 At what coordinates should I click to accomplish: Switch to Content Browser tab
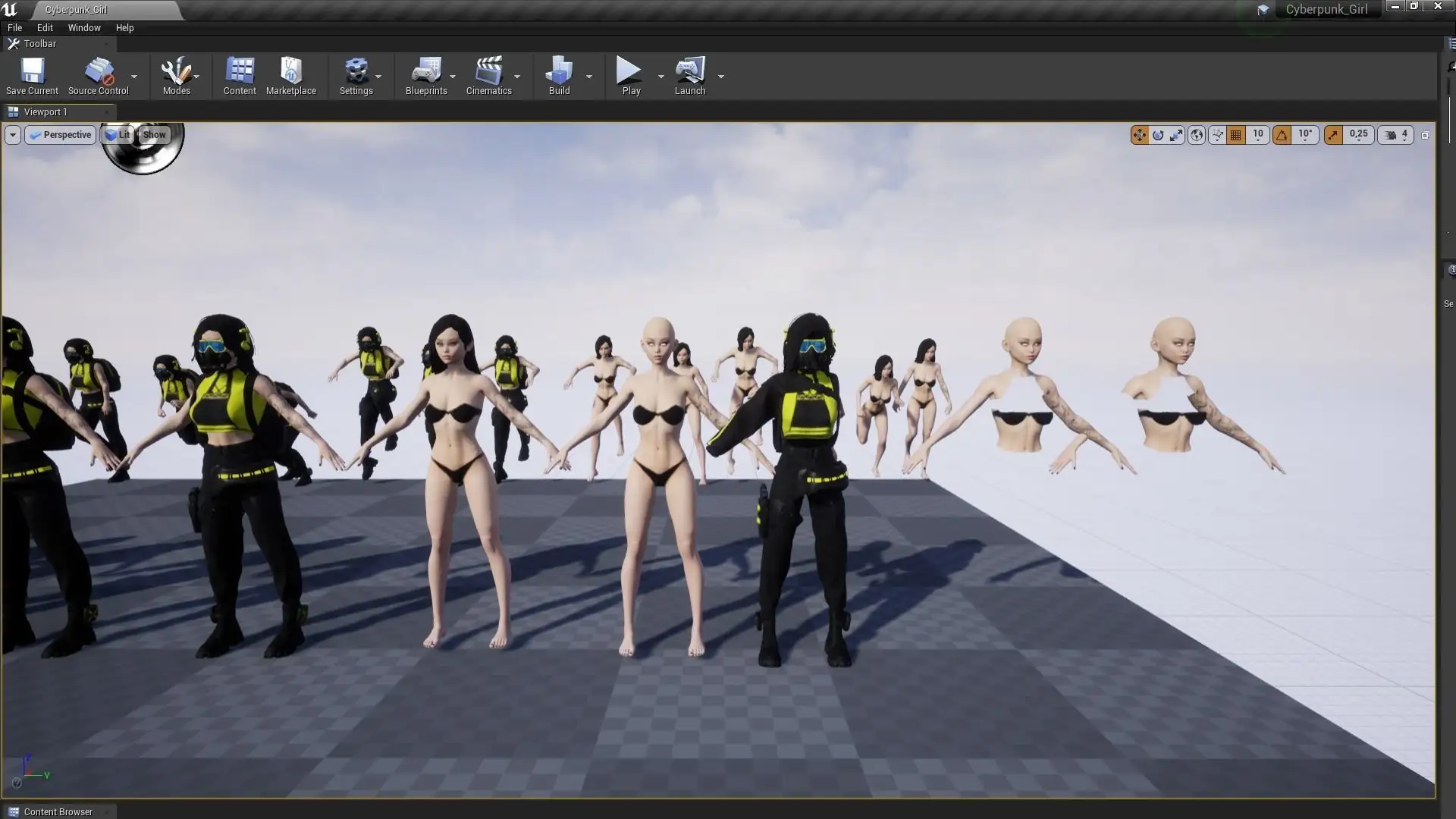coord(58,811)
